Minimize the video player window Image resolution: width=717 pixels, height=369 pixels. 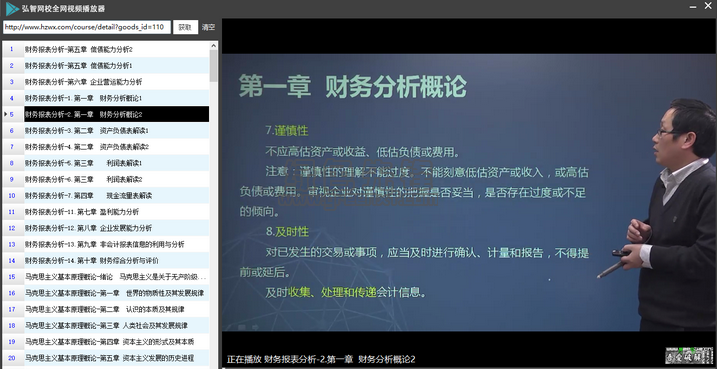tap(692, 6)
